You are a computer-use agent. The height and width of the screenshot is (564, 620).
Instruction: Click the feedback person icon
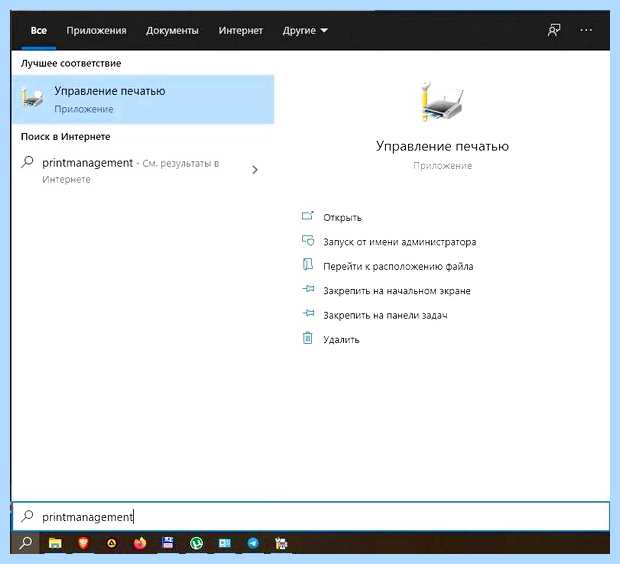[x=554, y=30]
